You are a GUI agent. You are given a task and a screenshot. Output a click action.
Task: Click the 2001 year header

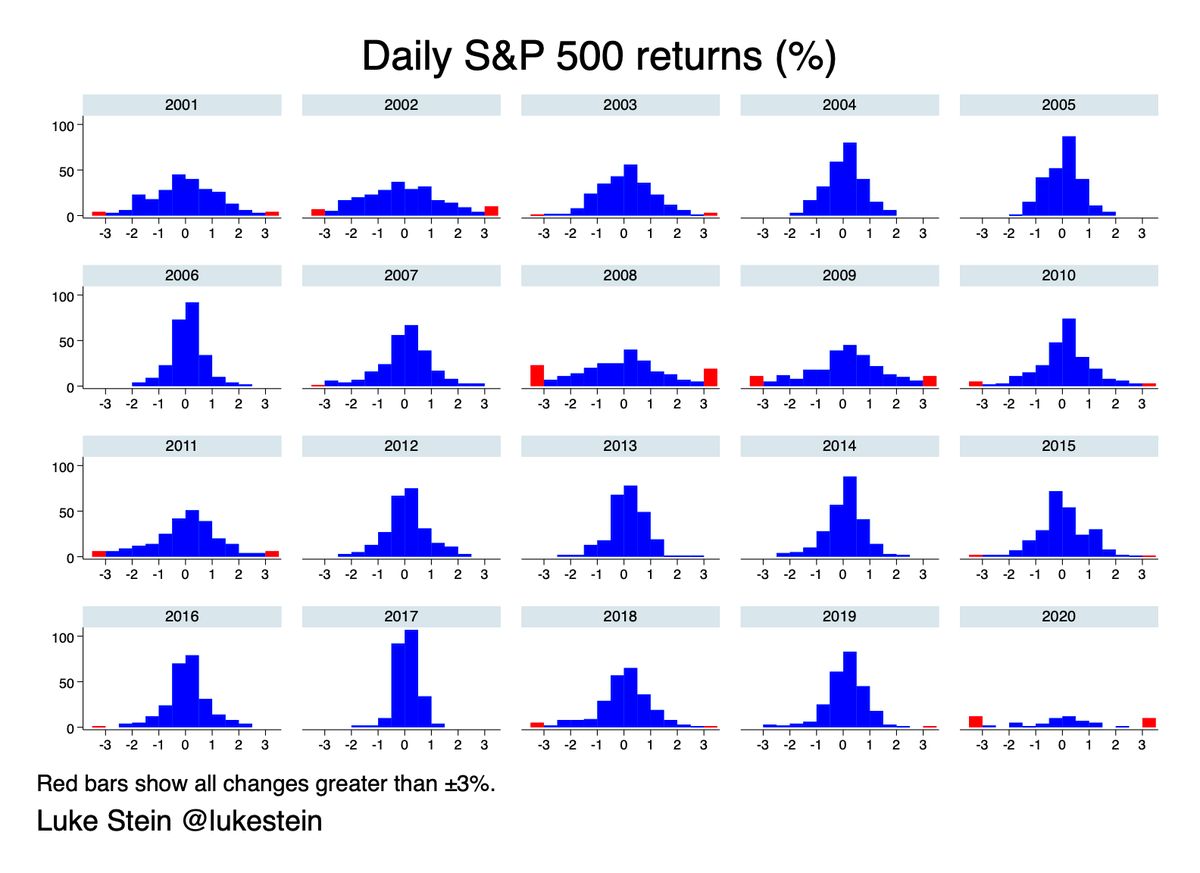tap(181, 104)
